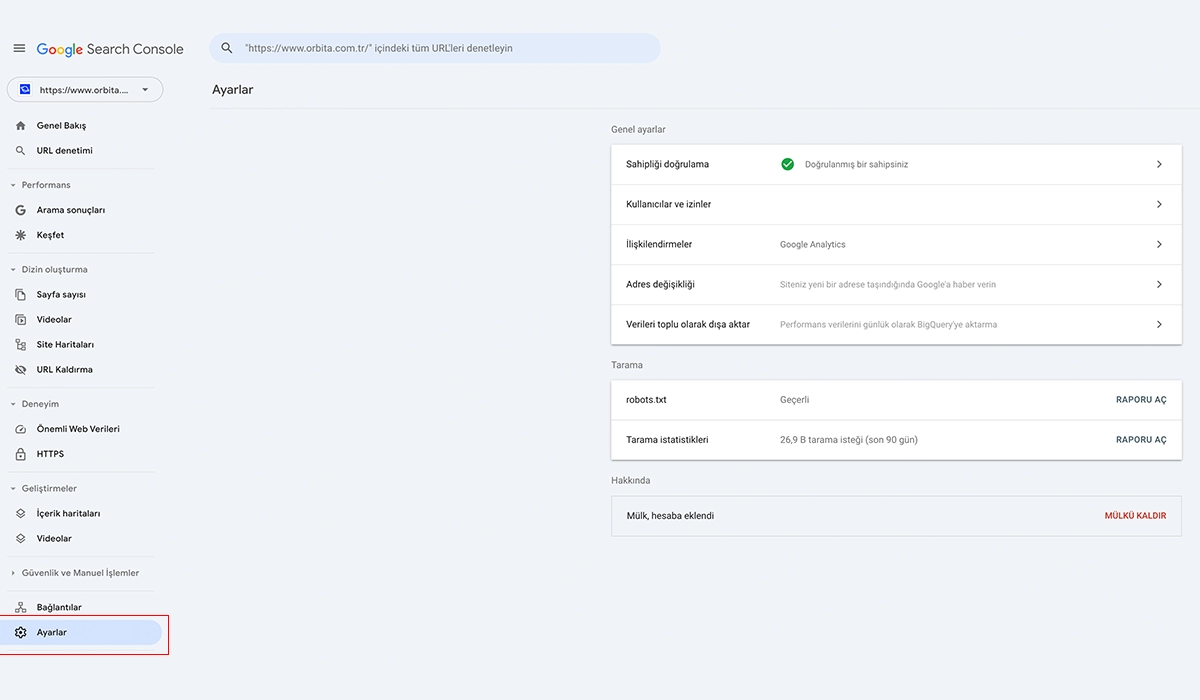Click the padlock icon beside HTTPS
The width and height of the screenshot is (1200, 700).
pos(21,454)
